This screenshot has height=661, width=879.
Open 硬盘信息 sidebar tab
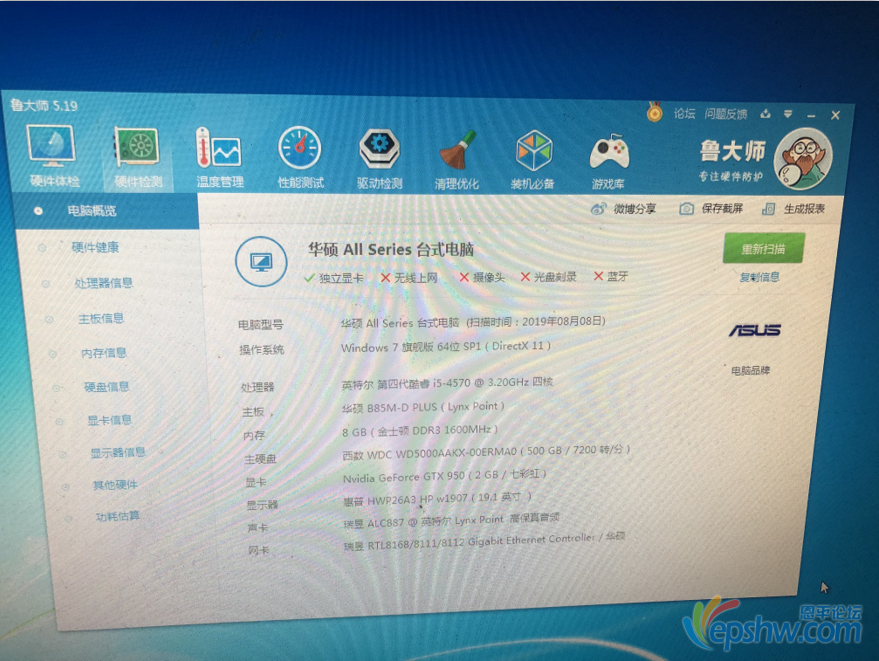(x=107, y=386)
